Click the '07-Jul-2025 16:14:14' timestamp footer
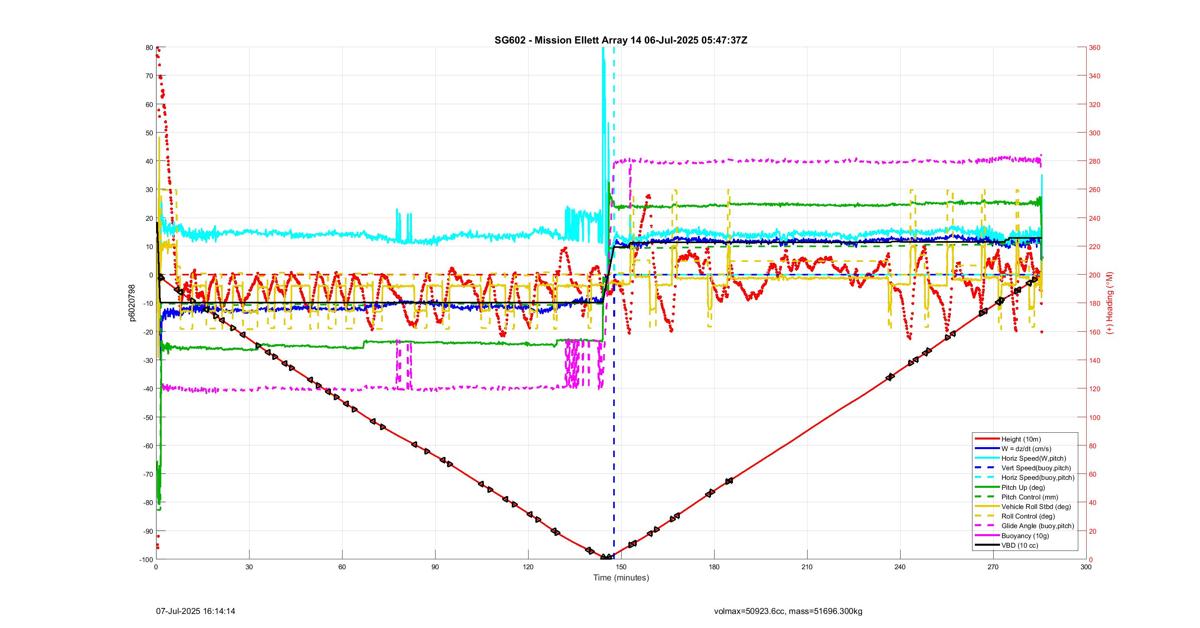 tap(196, 610)
